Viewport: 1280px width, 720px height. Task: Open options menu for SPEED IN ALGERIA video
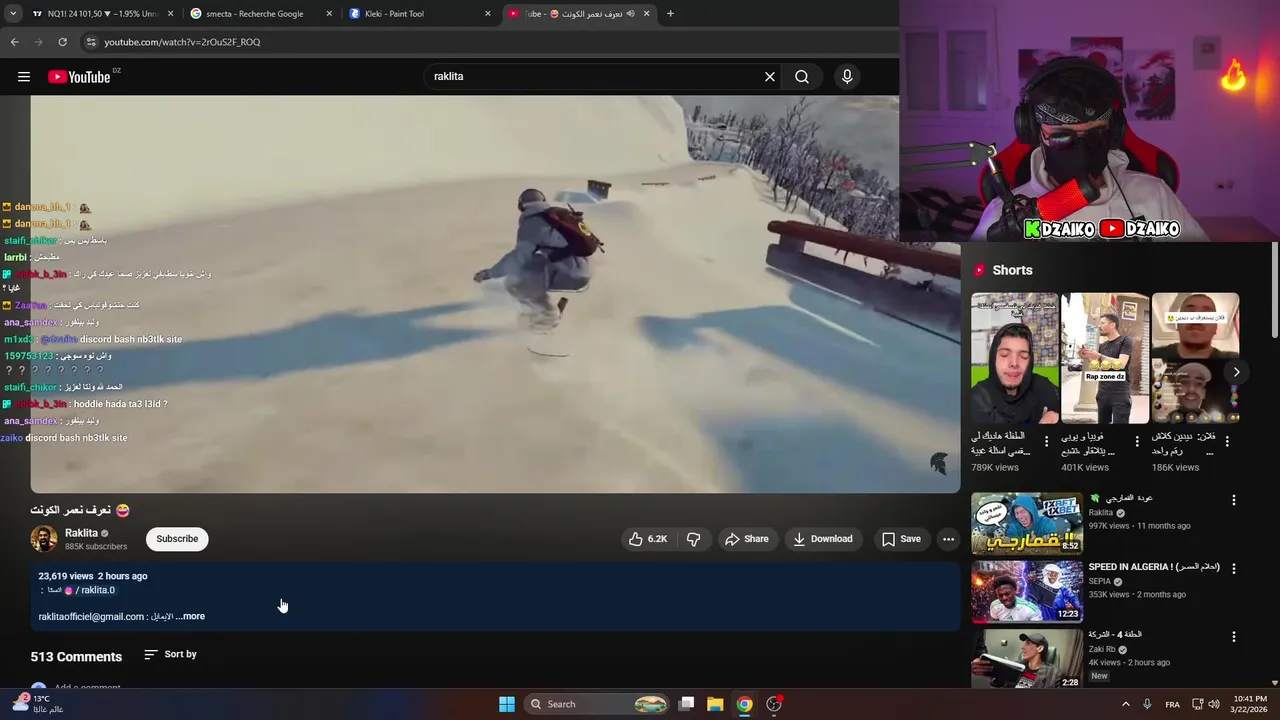pyautogui.click(x=1233, y=568)
